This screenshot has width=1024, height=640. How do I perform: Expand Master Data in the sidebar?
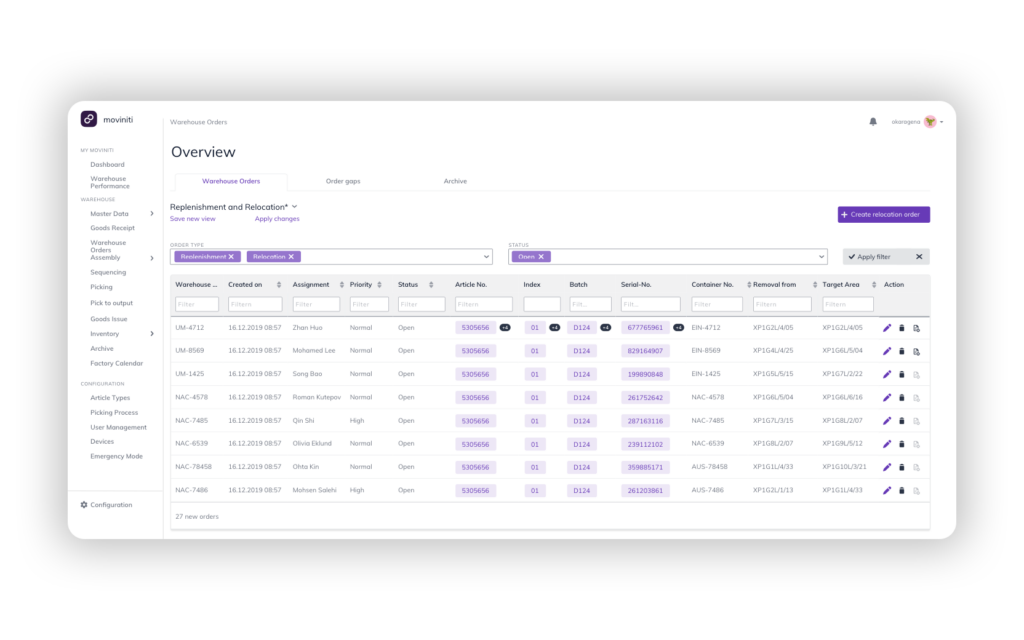click(x=152, y=213)
